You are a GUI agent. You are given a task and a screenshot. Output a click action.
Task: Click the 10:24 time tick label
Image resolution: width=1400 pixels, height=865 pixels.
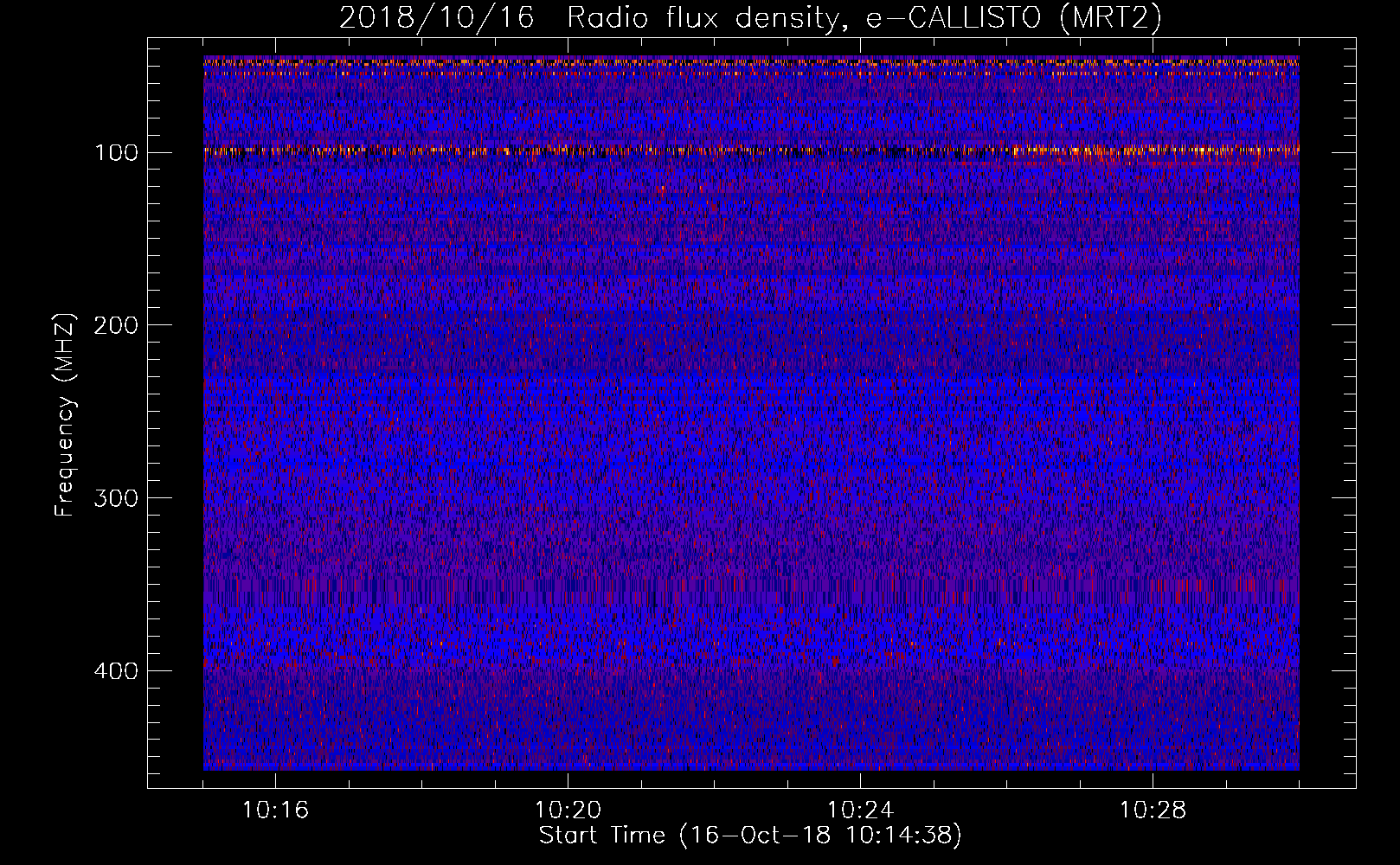(860, 811)
